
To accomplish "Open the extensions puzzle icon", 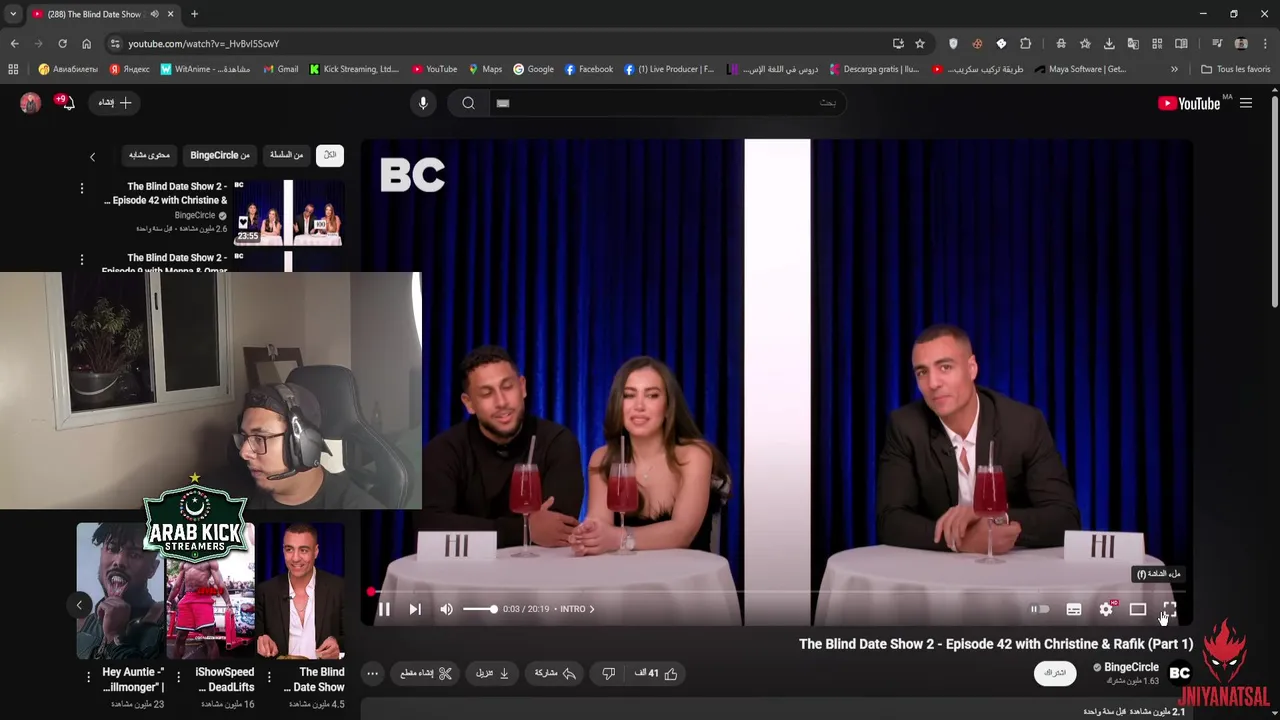I will click(1026, 43).
